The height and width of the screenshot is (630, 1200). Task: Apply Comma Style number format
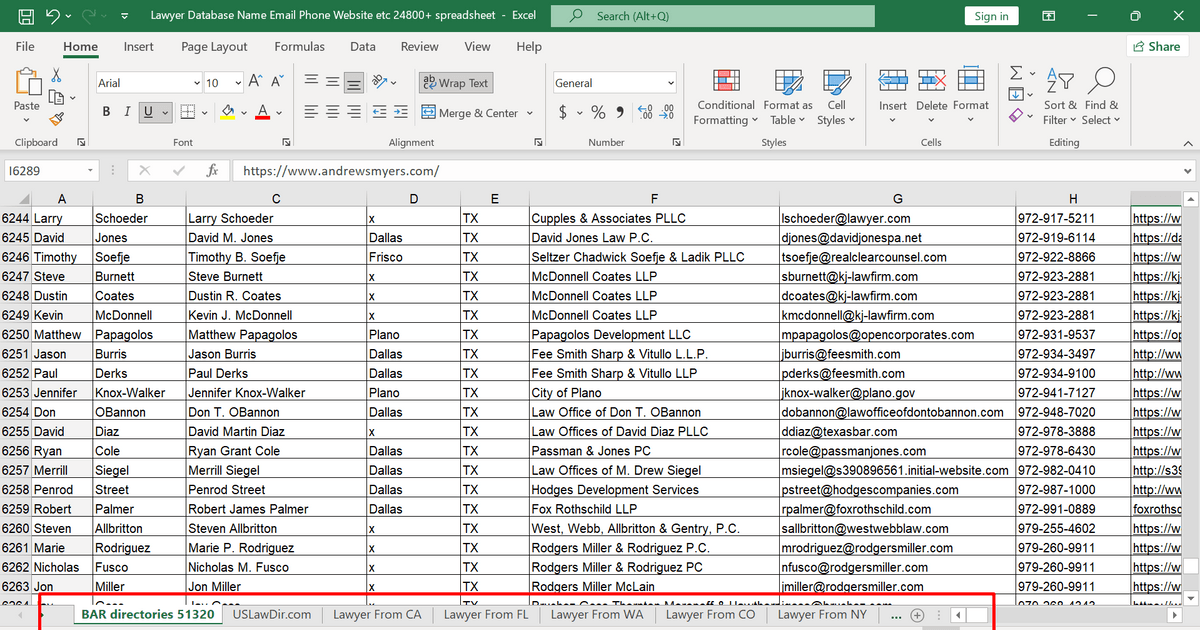(620, 112)
